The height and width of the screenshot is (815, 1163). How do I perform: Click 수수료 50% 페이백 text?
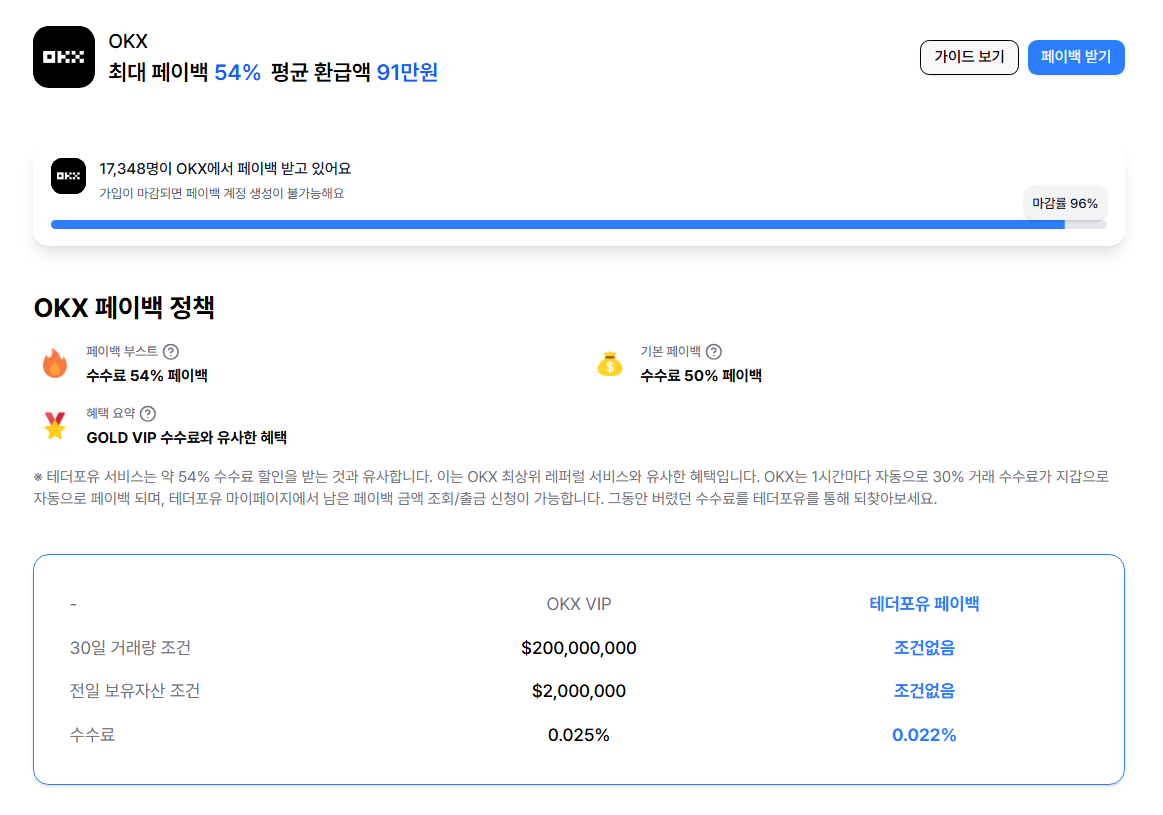click(x=701, y=375)
